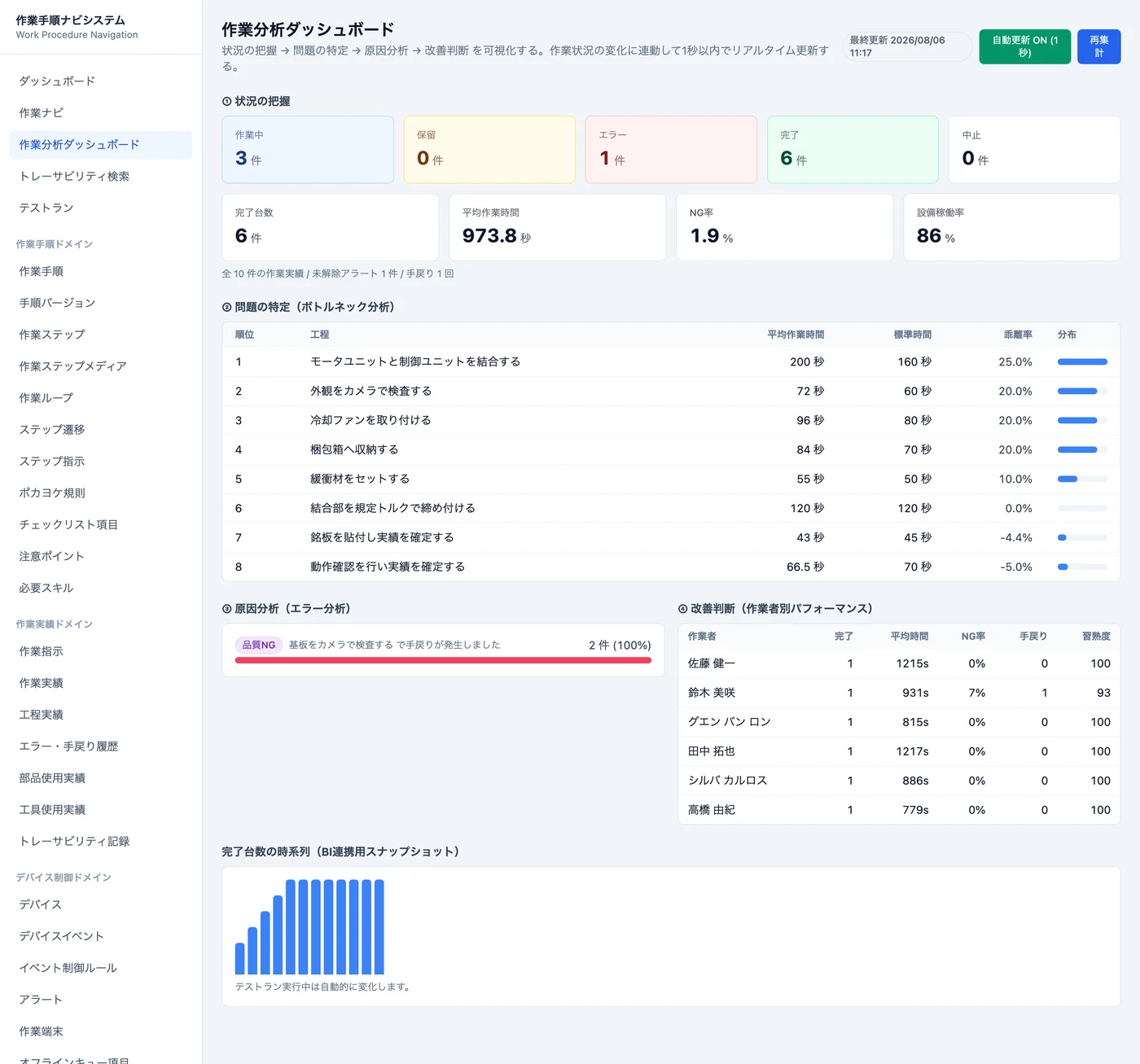
Task: Click the 乖離率 column header
Action: (x=1018, y=335)
